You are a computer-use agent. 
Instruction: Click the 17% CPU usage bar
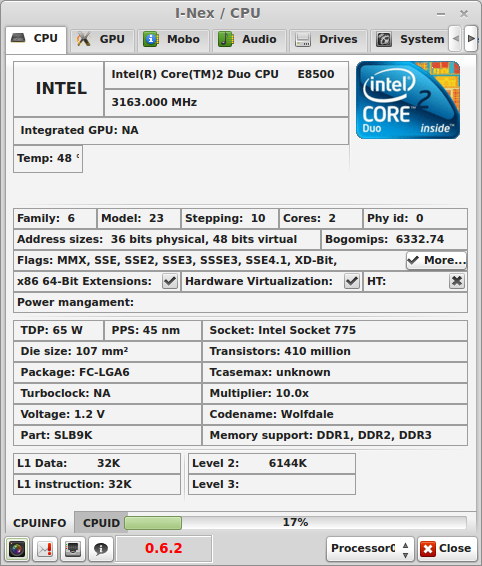pyautogui.click(x=295, y=523)
